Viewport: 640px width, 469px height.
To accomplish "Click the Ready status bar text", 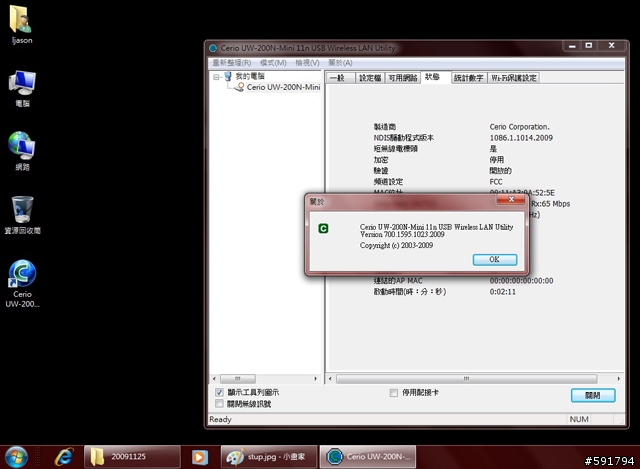I will [220, 419].
